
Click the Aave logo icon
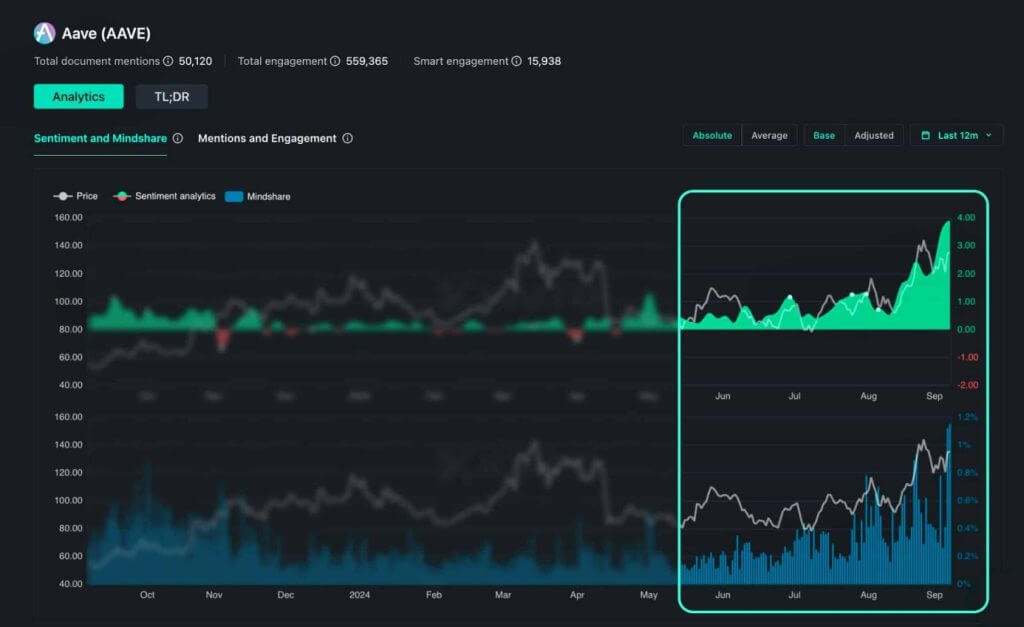[44, 33]
